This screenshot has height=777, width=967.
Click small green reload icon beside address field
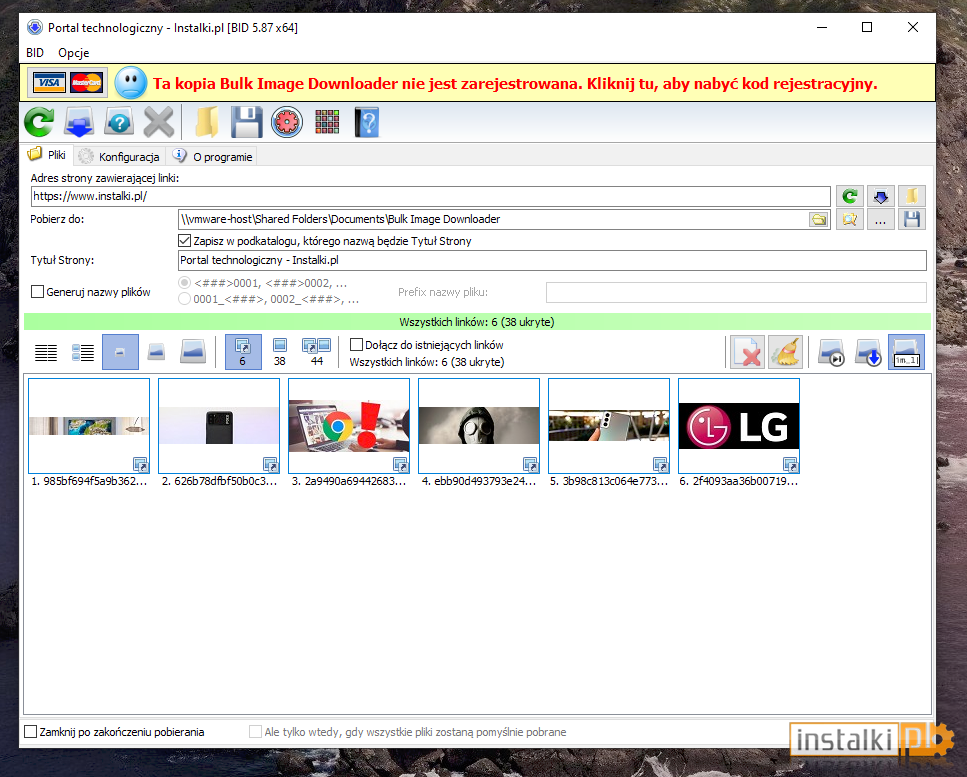pos(850,196)
